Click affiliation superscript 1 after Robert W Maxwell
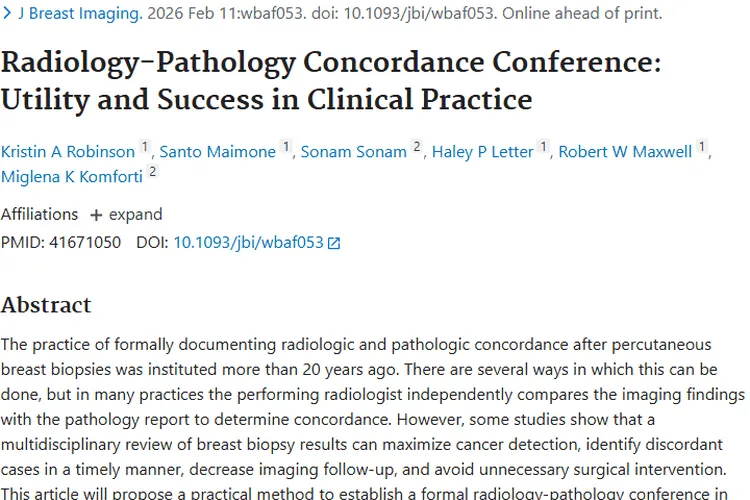This screenshot has width=750, height=500. coord(702,148)
